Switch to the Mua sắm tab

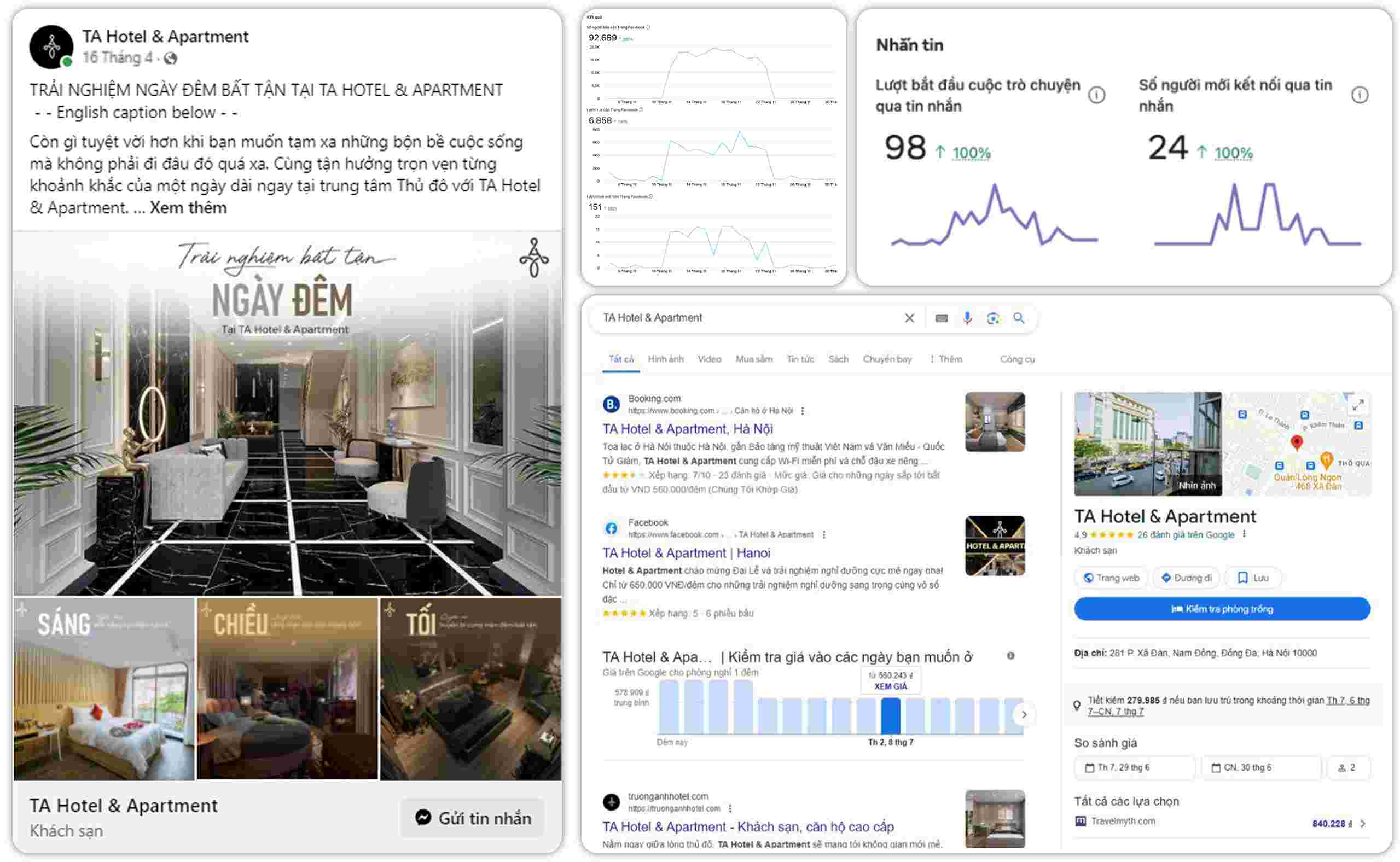click(x=754, y=359)
